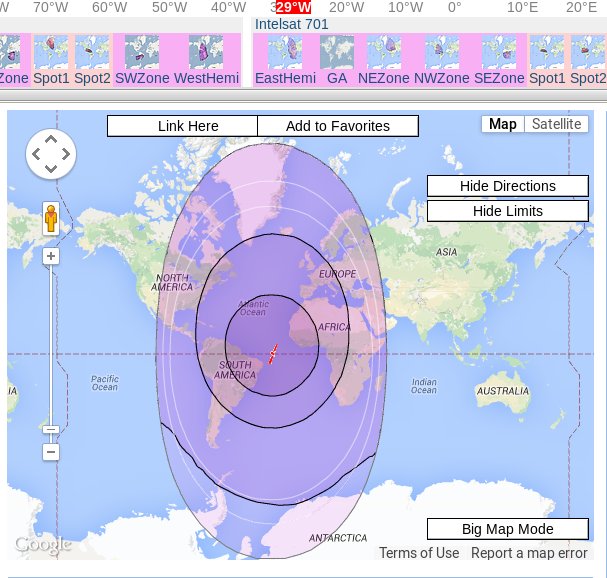Click the AUSTRALIA label on the map
Image resolution: width=607 pixels, height=578 pixels.
pos(502,391)
